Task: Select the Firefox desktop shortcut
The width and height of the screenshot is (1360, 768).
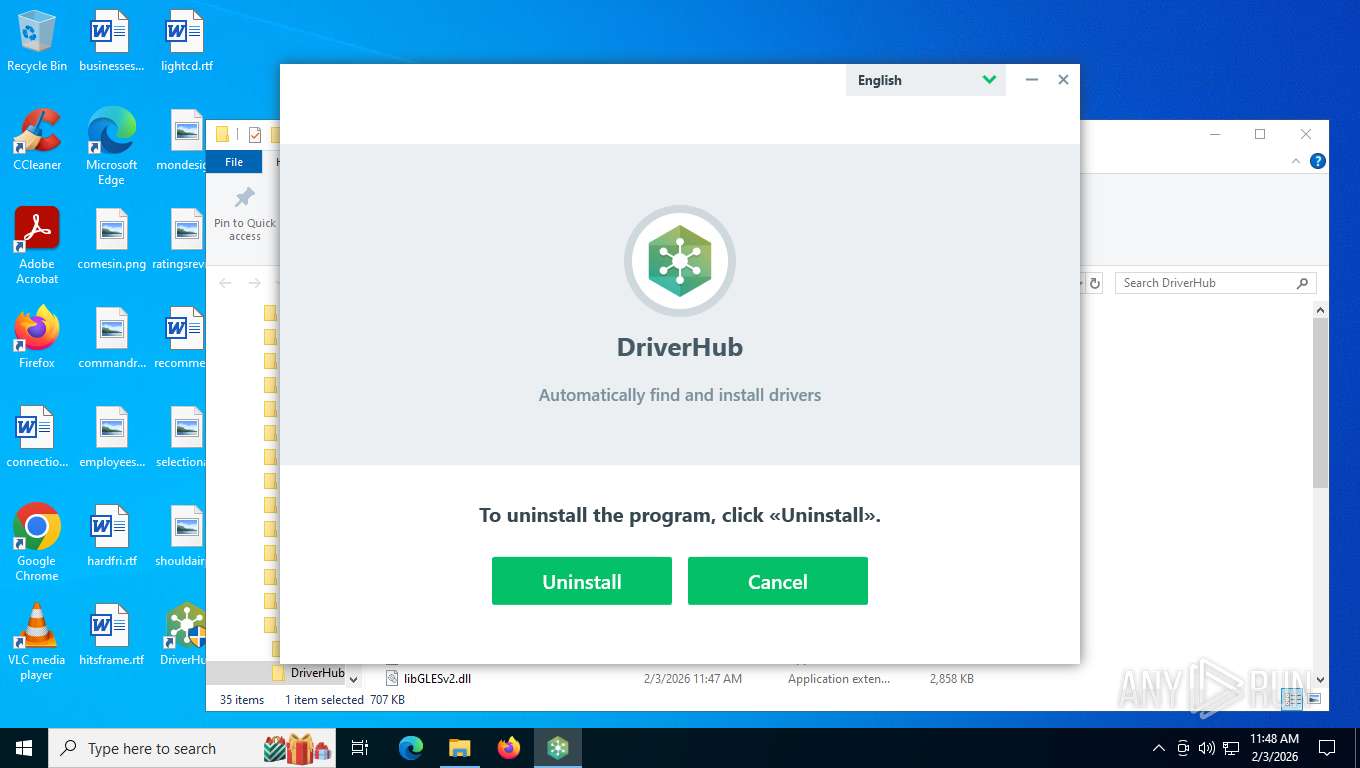Action: (x=37, y=338)
